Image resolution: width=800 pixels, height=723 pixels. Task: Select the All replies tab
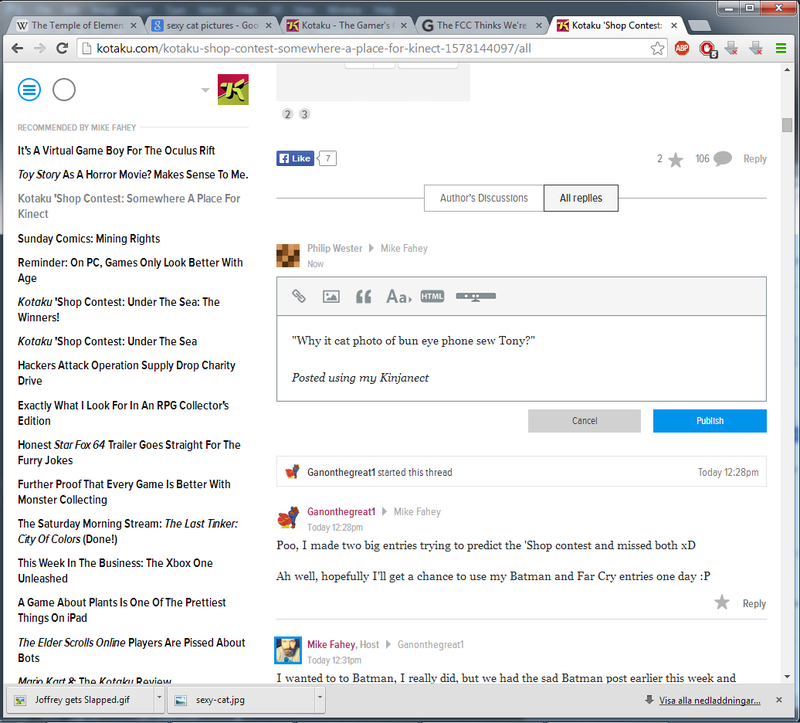[x=581, y=198]
